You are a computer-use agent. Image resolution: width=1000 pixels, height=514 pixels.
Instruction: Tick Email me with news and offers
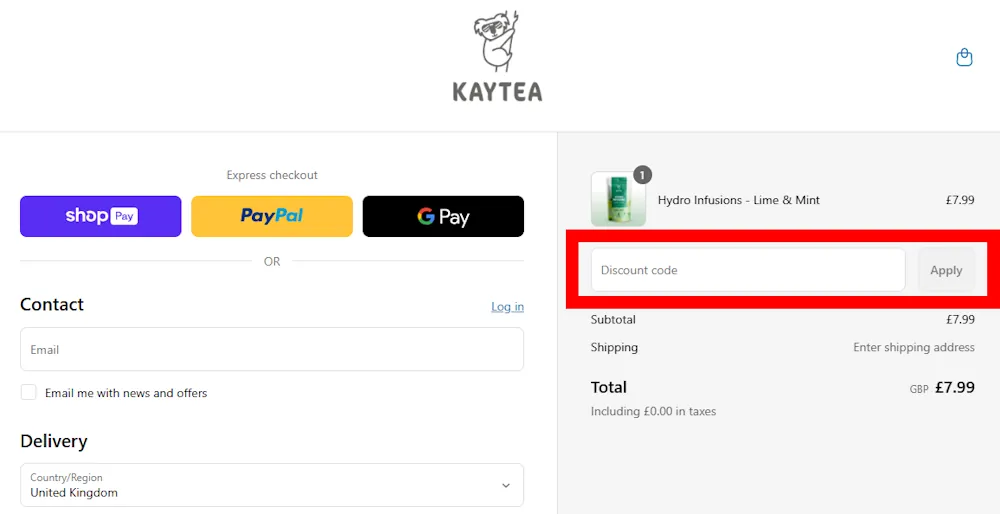coord(29,393)
